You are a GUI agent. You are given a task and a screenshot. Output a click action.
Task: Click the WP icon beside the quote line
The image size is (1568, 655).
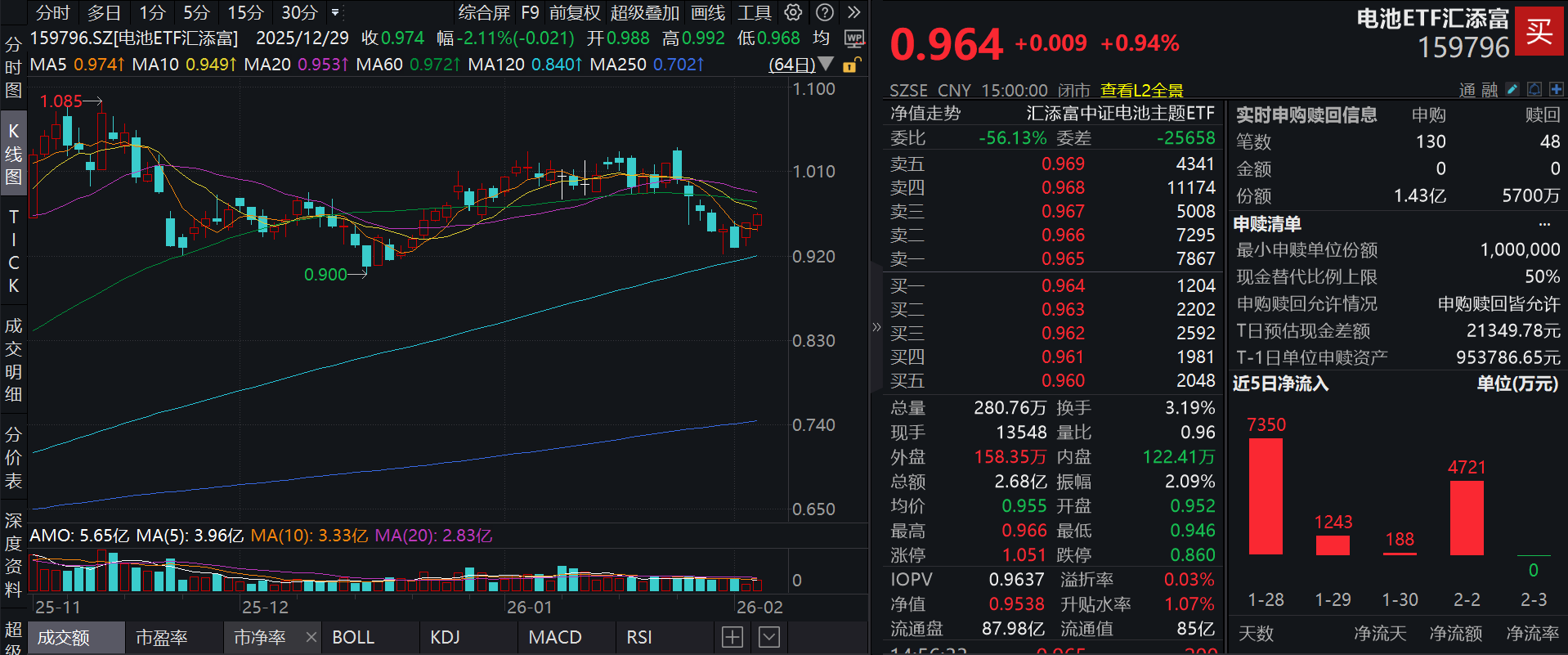pyautogui.click(x=854, y=38)
